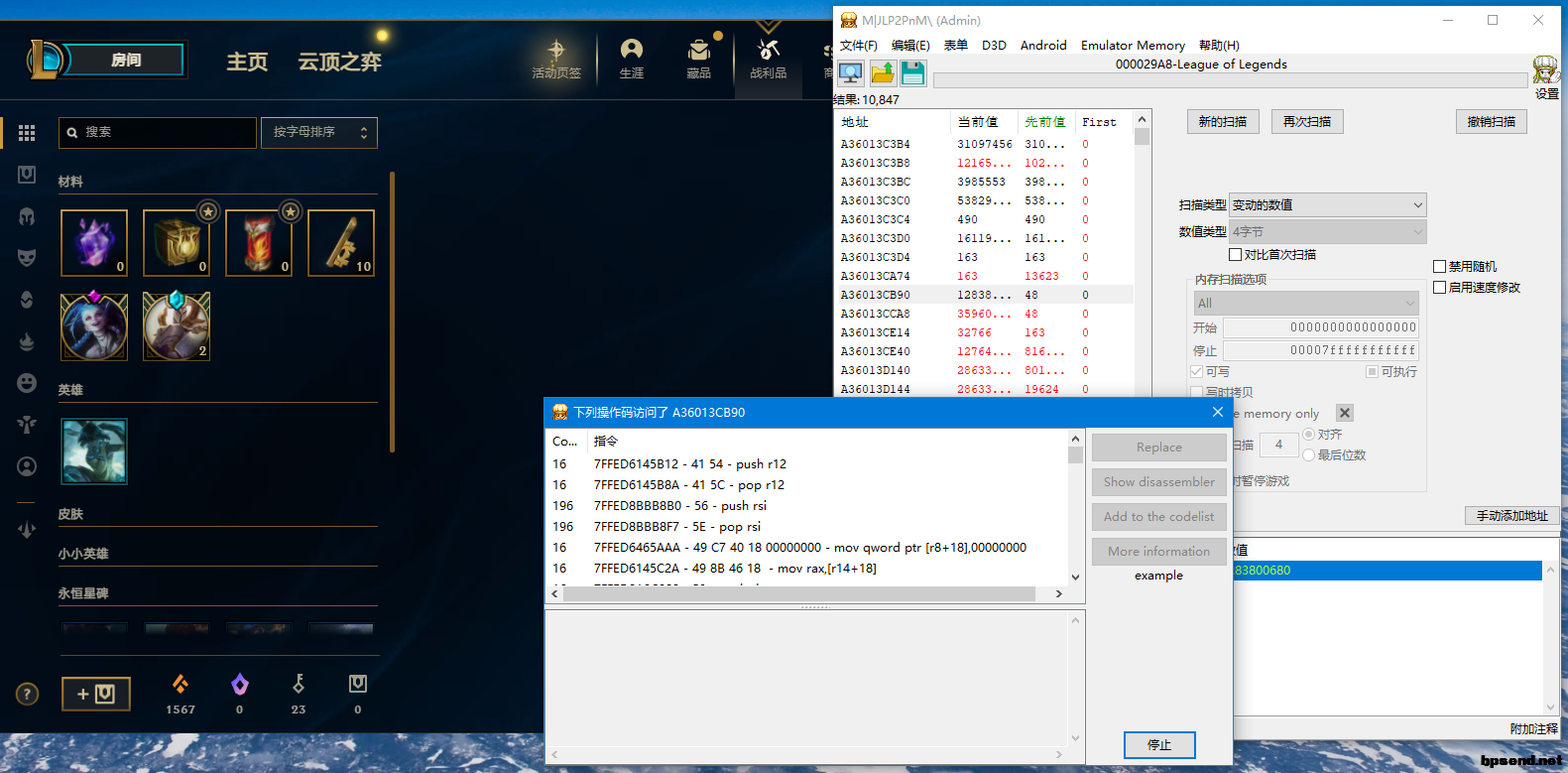Click the open file folder icon in Cheat Engine
This screenshot has width=1568, height=773.
tap(883, 72)
